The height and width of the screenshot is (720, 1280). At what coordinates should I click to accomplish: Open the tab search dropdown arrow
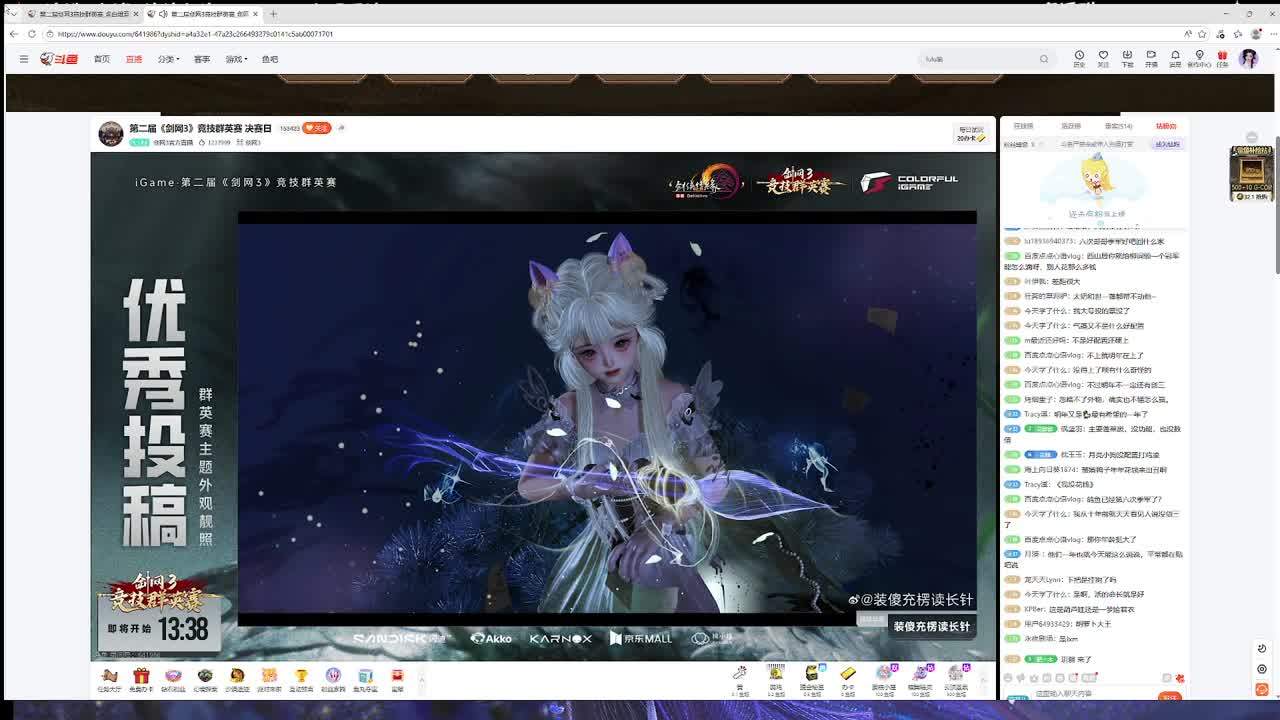tap(12, 13)
